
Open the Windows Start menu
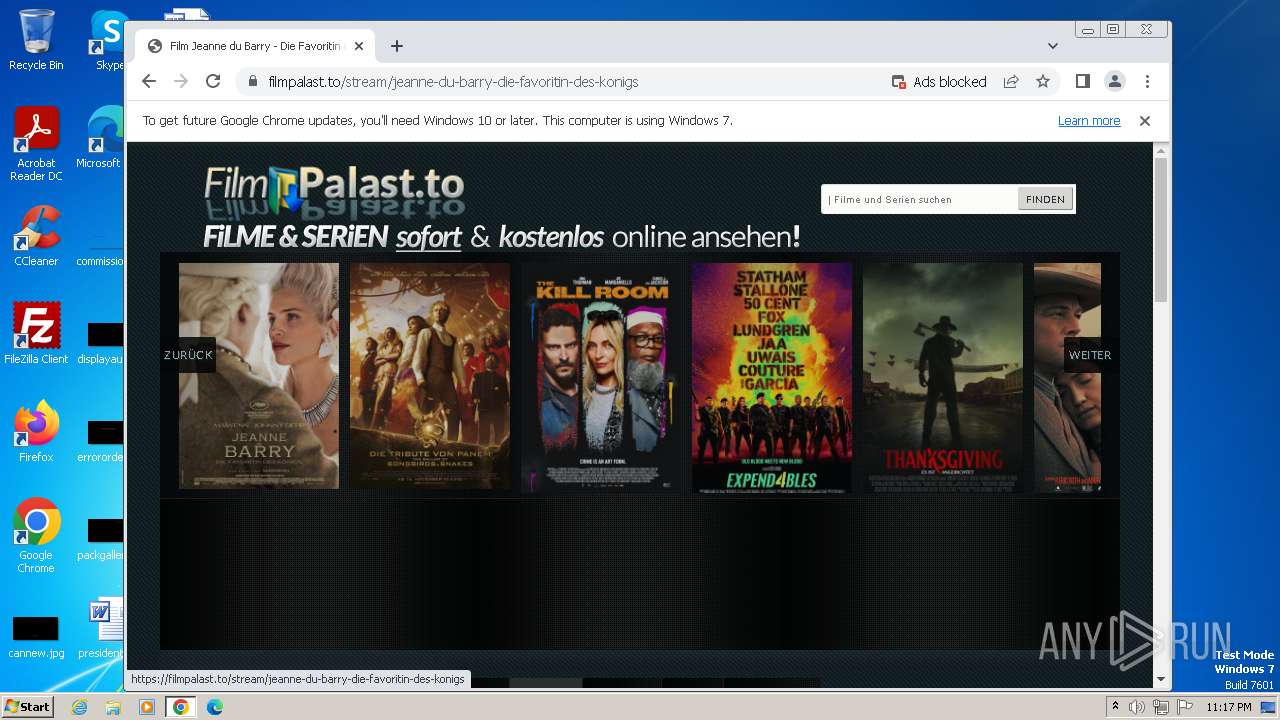(27, 706)
